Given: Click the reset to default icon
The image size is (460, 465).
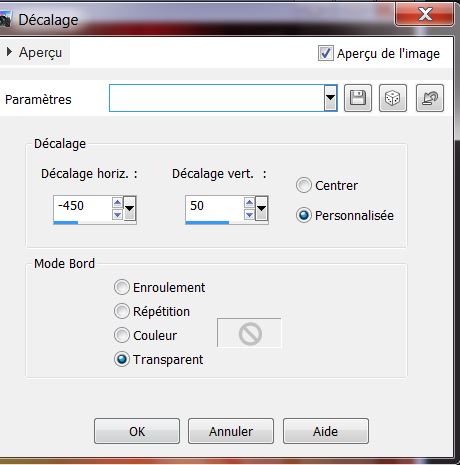Looking at the screenshot, I should tap(430, 98).
